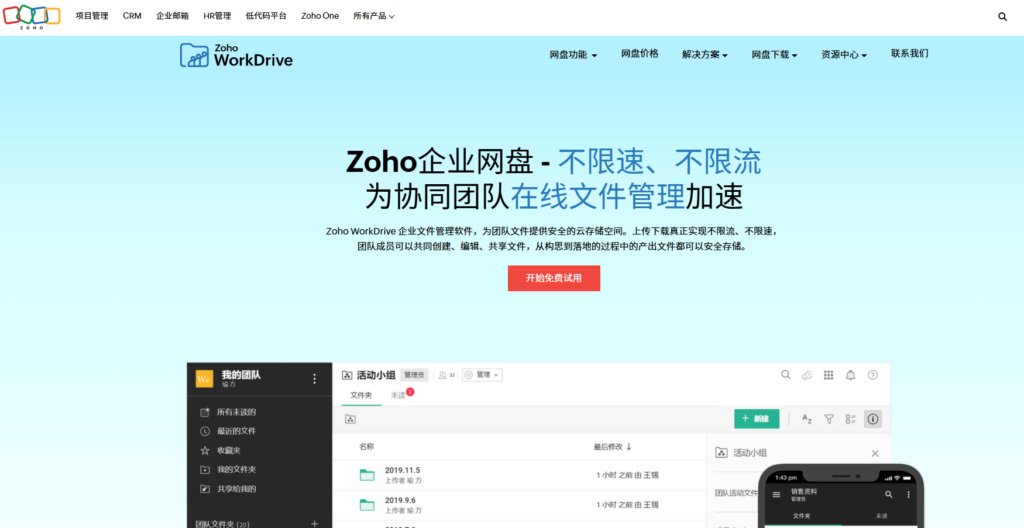Go to 联系我们 page
This screenshot has height=528, width=1024.
909,54
